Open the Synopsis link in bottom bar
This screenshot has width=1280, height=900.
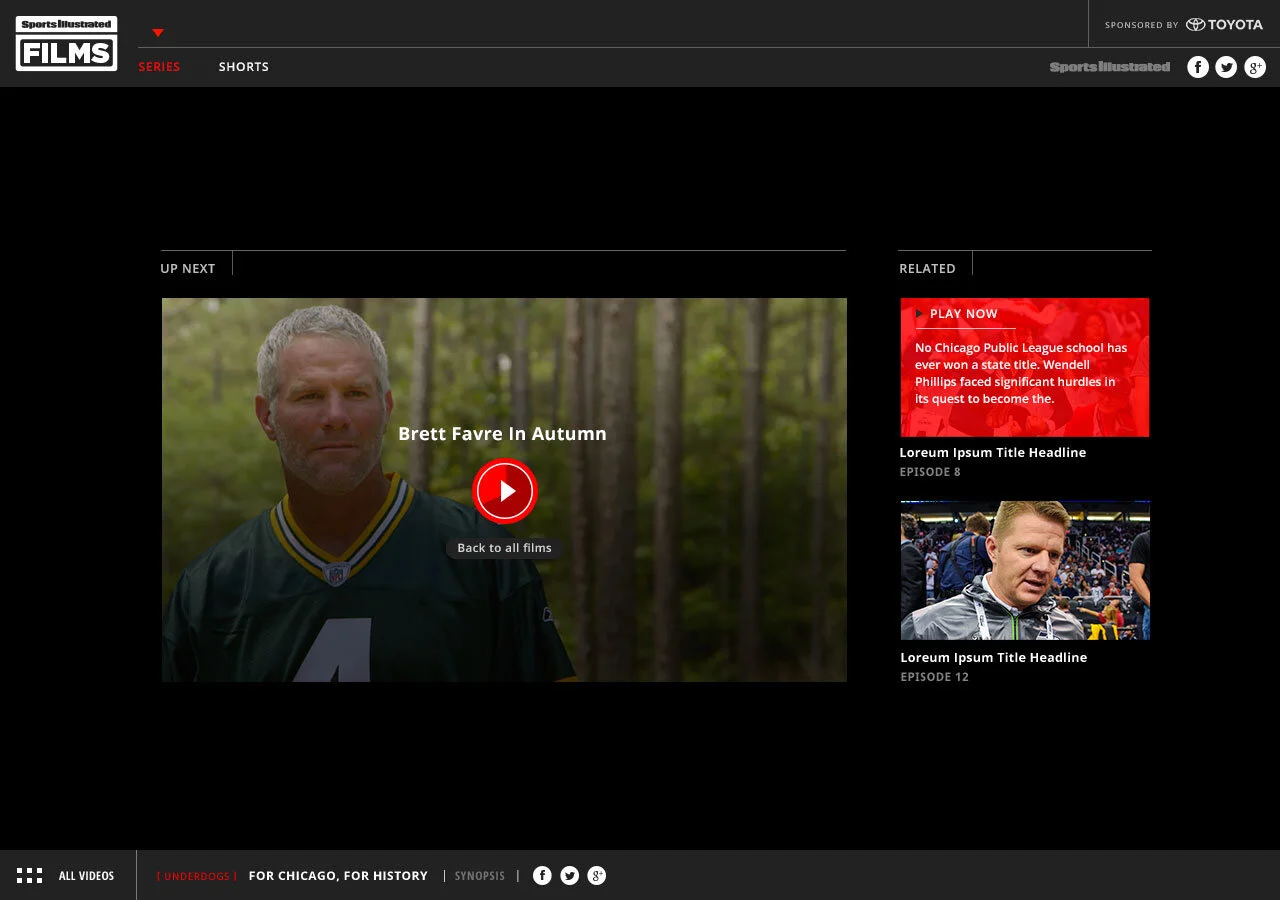tap(480, 876)
